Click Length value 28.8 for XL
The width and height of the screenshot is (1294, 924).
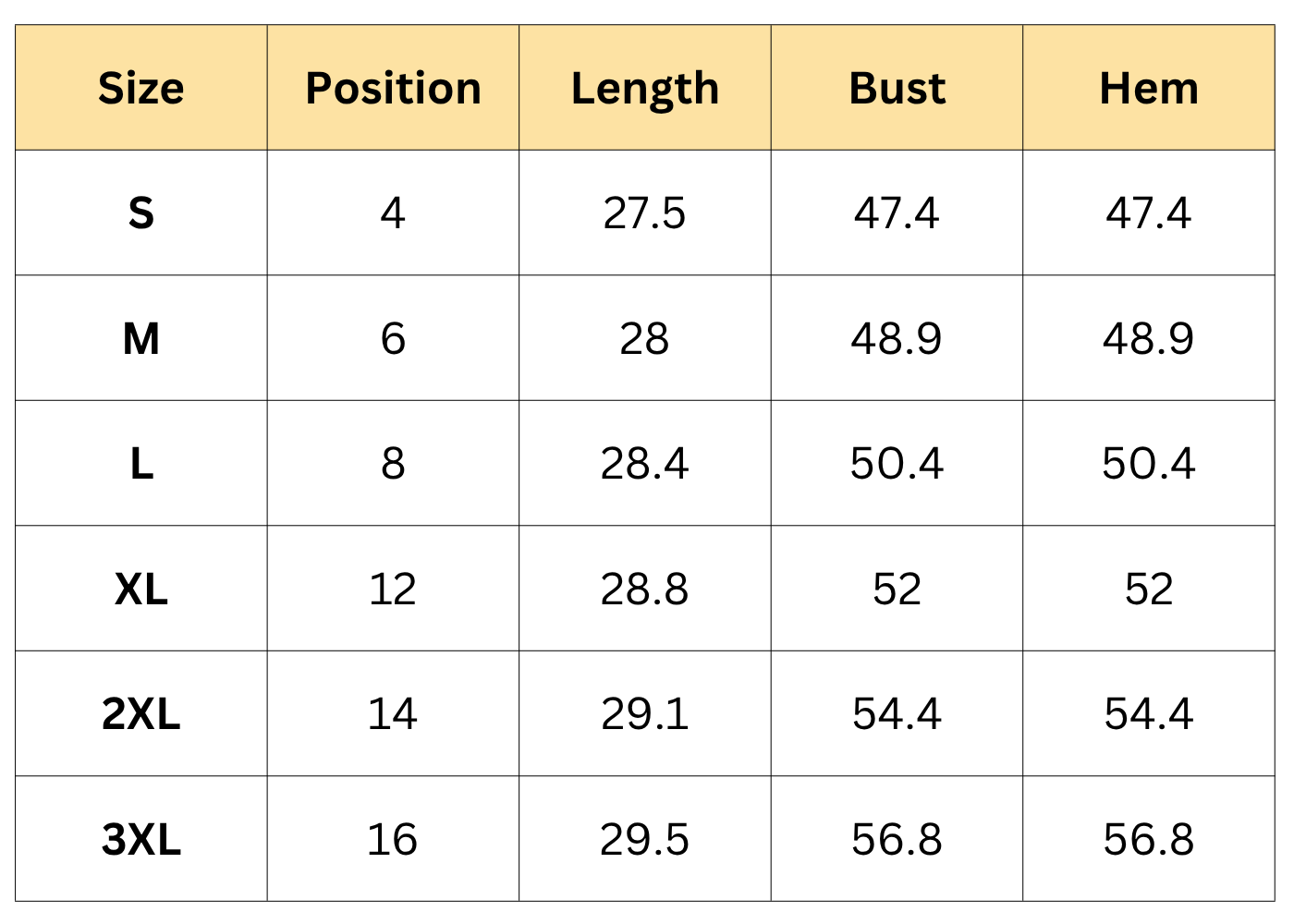(x=645, y=589)
